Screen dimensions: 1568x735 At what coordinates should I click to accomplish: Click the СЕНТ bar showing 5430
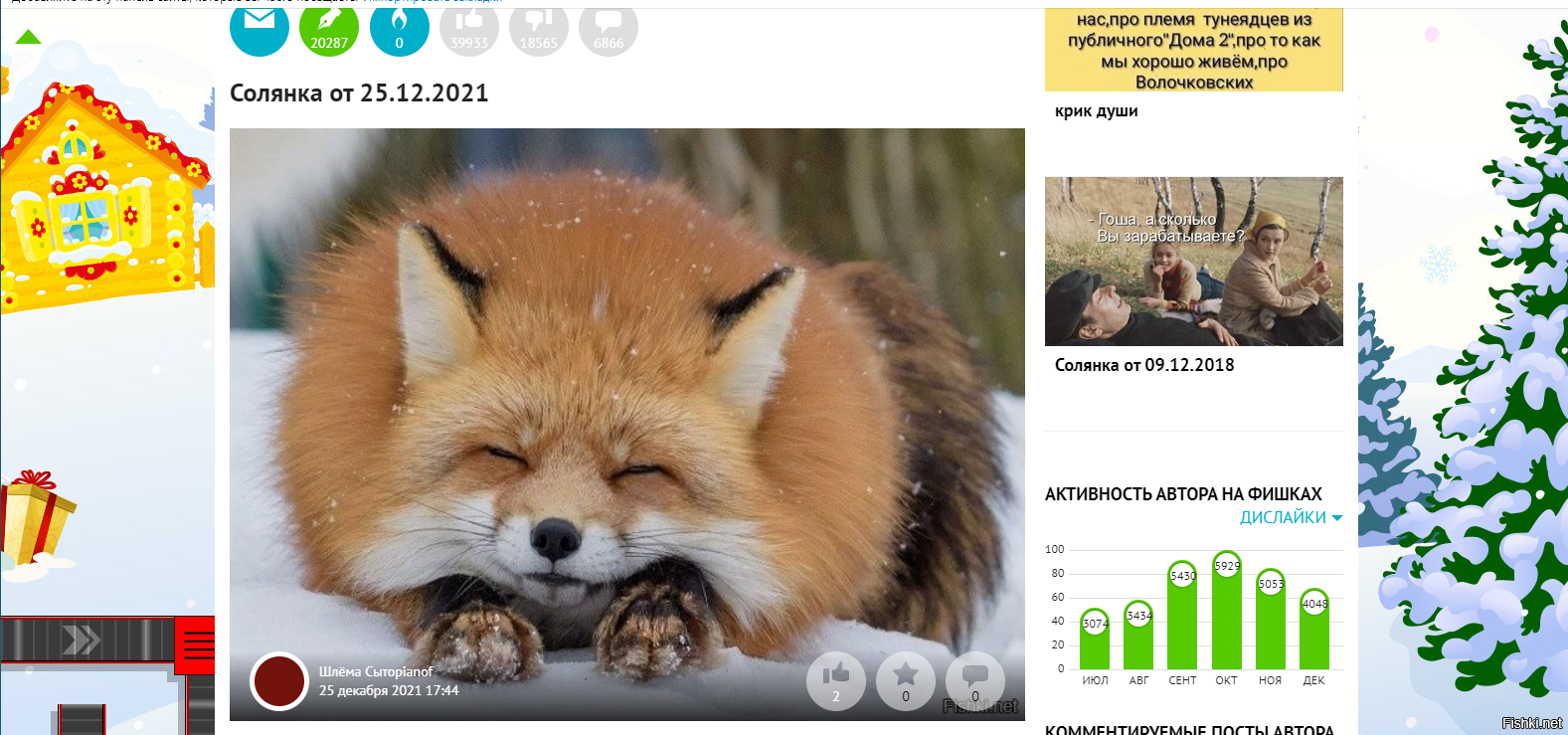coord(1182,622)
